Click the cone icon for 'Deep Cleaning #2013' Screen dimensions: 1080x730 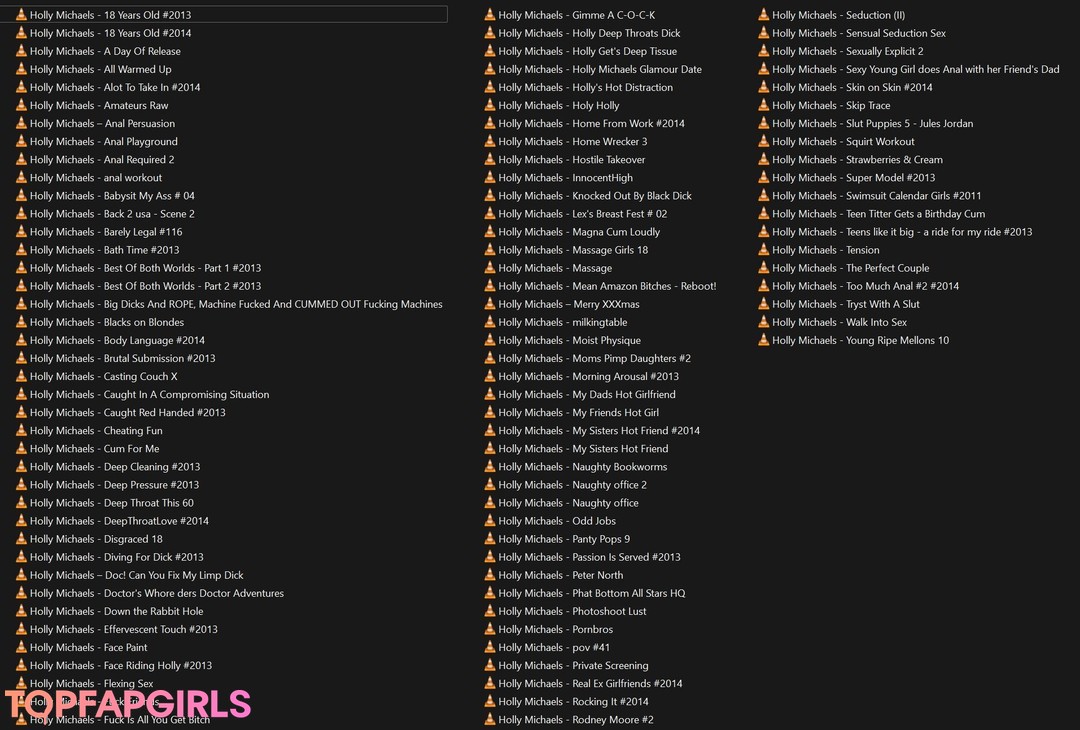(21, 466)
